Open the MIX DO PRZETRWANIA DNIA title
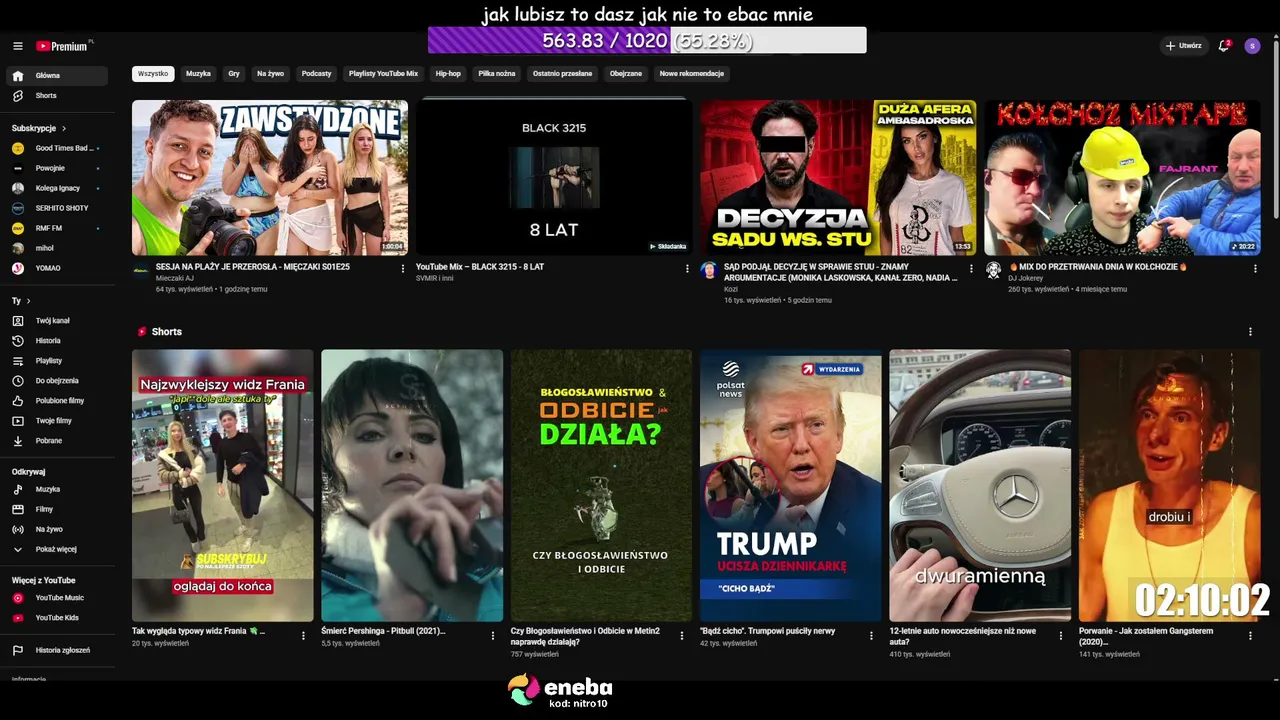1280x720 pixels. coord(1098,267)
